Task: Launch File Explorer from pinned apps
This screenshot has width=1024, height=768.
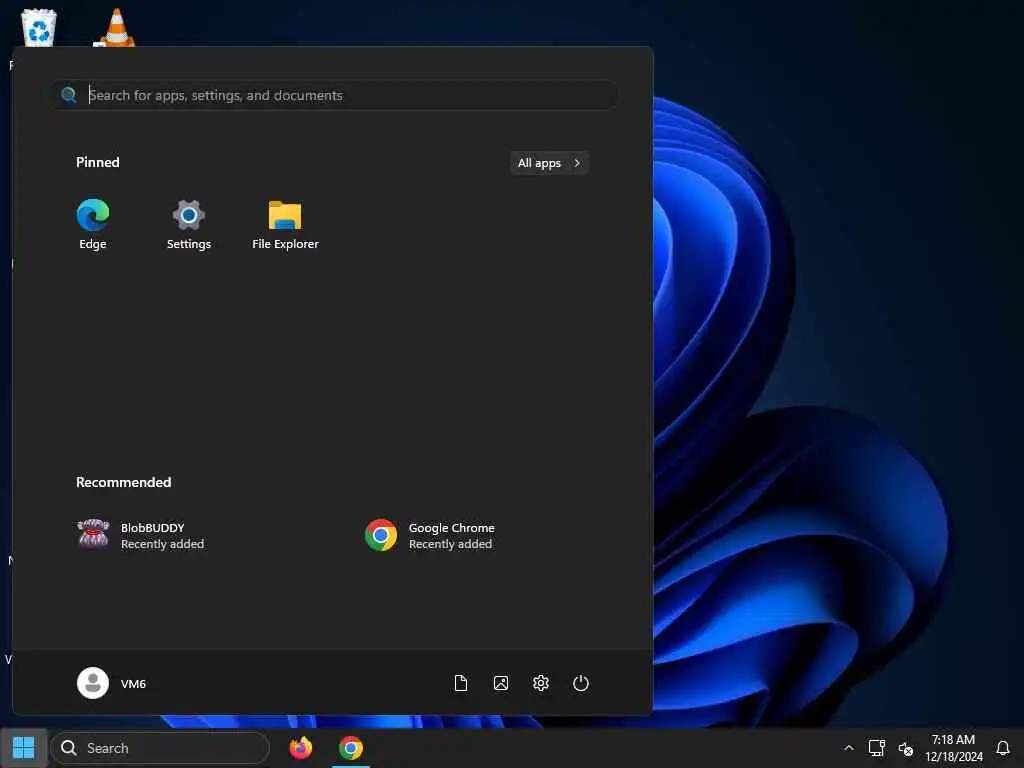Action: click(x=285, y=224)
